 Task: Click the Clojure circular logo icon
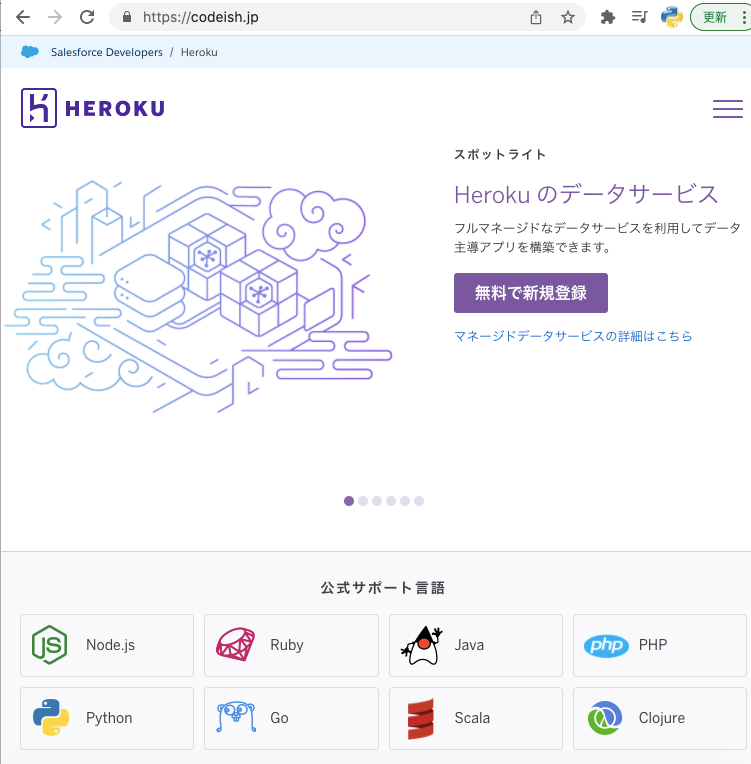605,718
